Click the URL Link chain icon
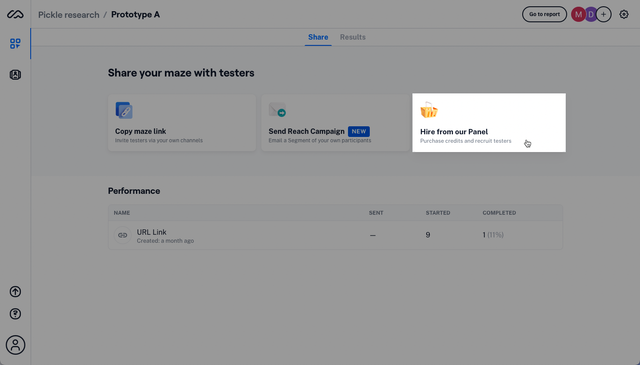640x365 pixels. tap(122, 235)
